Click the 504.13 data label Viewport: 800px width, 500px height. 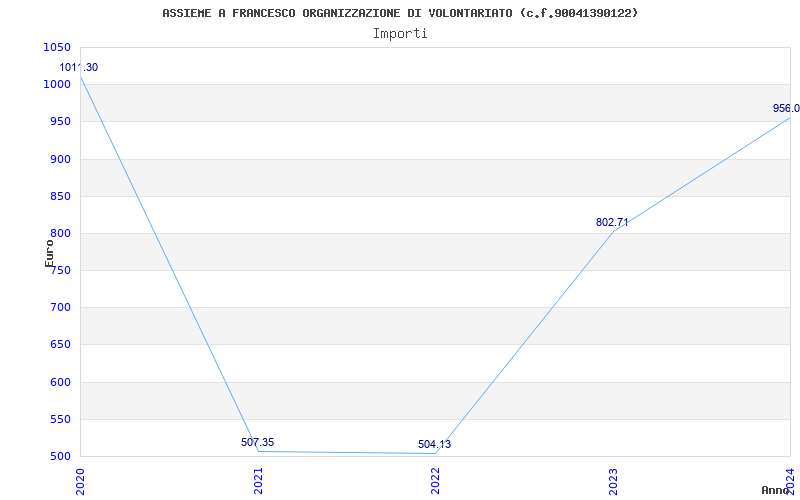[x=434, y=444]
